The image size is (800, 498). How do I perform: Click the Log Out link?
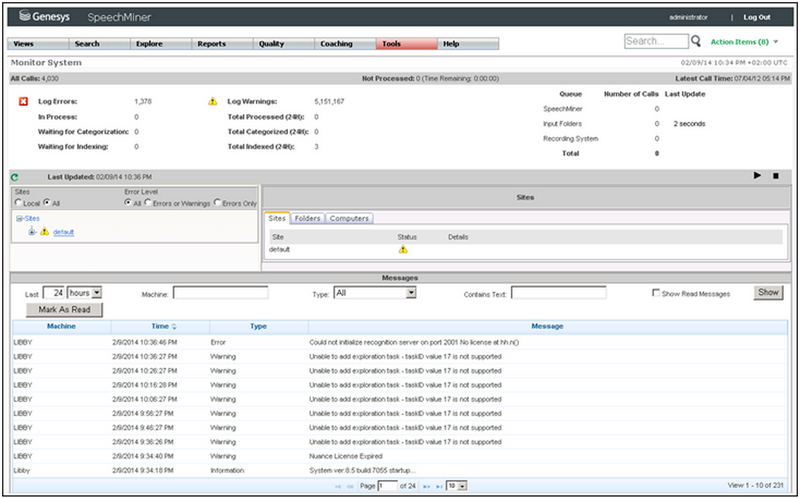click(757, 17)
